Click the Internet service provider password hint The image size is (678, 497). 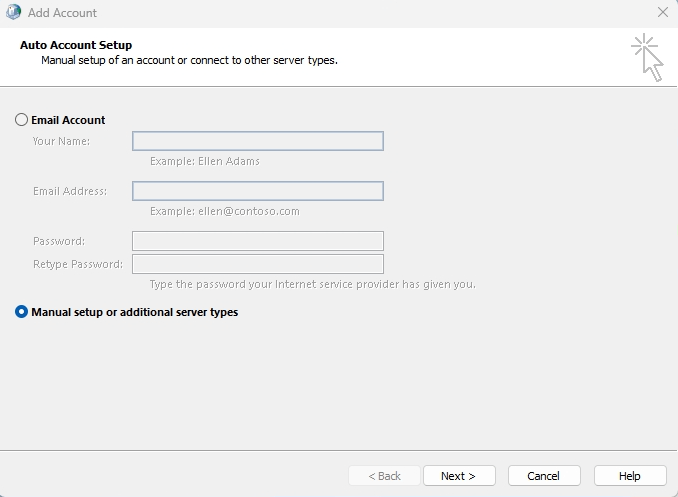pyautogui.click(x=312, y=284)
